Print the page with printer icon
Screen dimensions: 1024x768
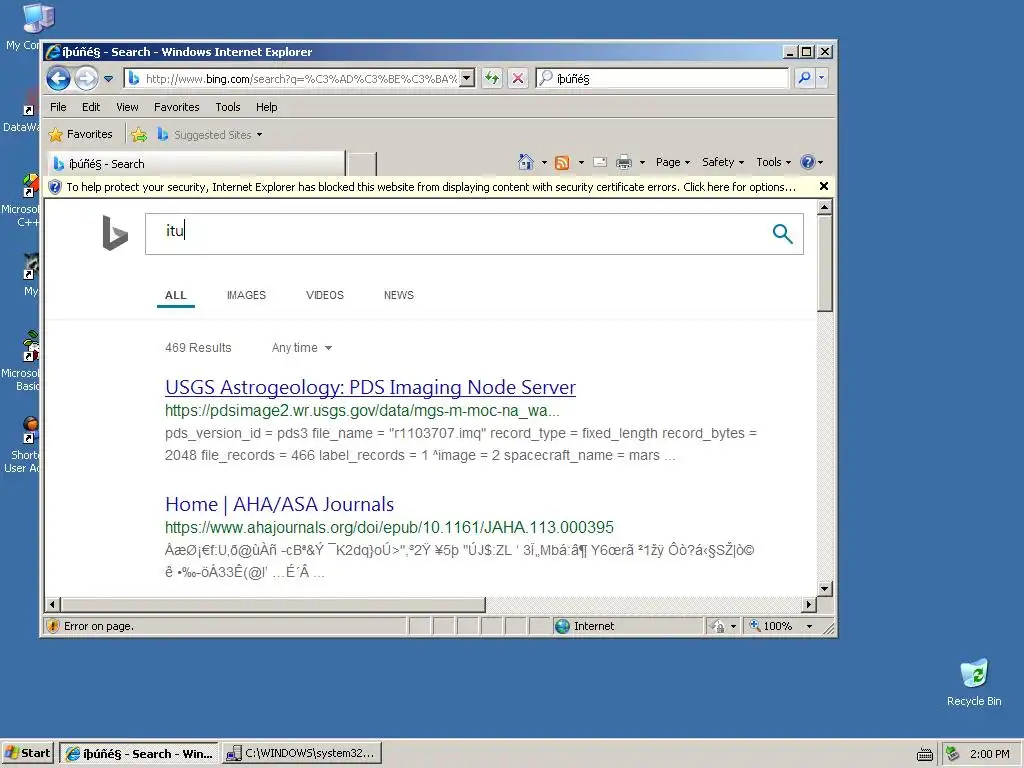[x=624, y=162]
